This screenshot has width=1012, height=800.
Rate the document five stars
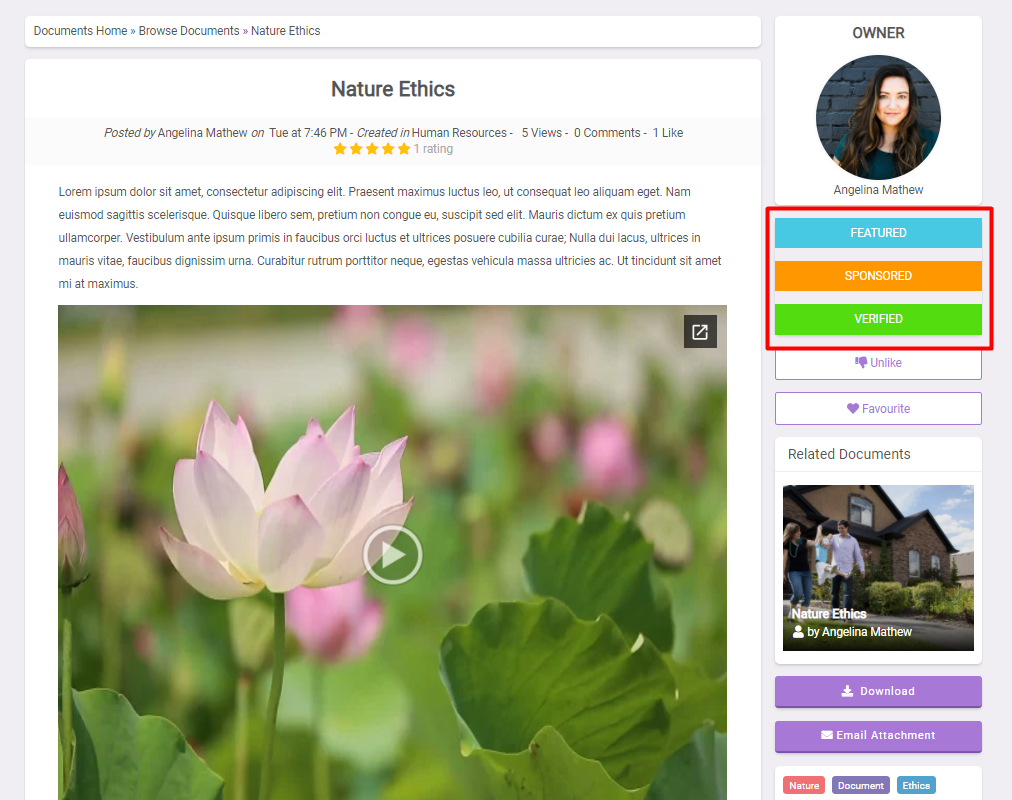pos(404,149)
